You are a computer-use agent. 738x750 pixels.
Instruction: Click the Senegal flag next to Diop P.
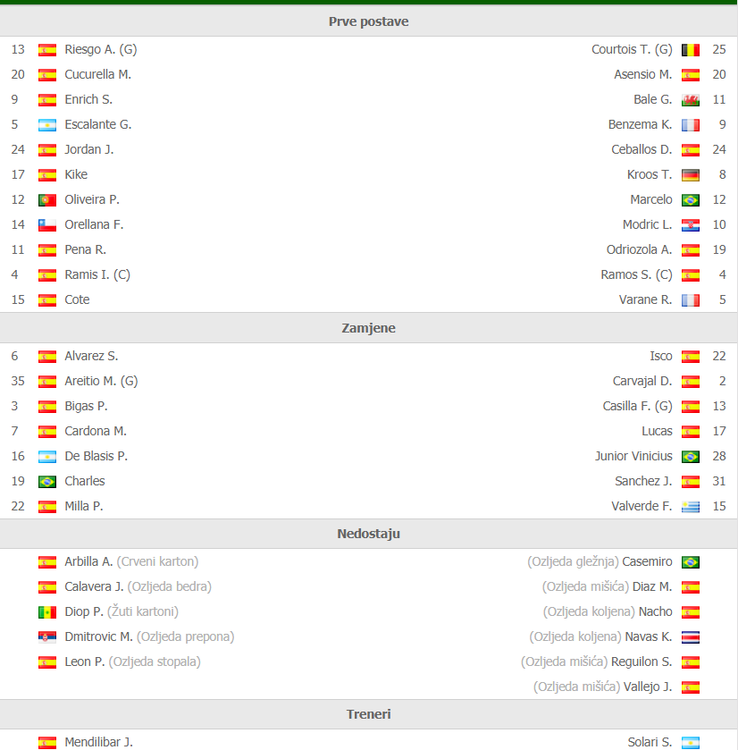[x=47, y=611]
